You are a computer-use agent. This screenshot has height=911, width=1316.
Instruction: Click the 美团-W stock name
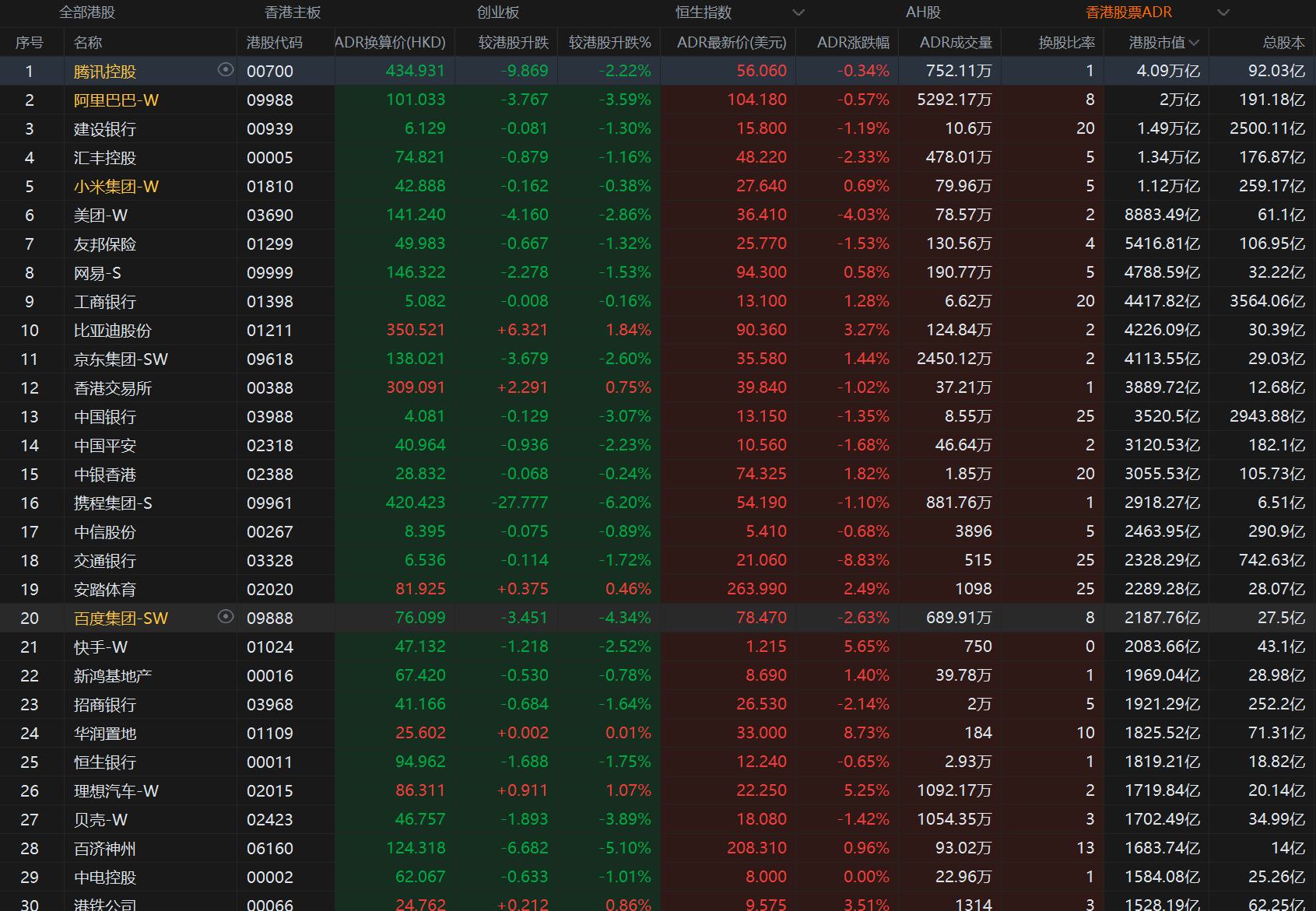coord(100,215)
